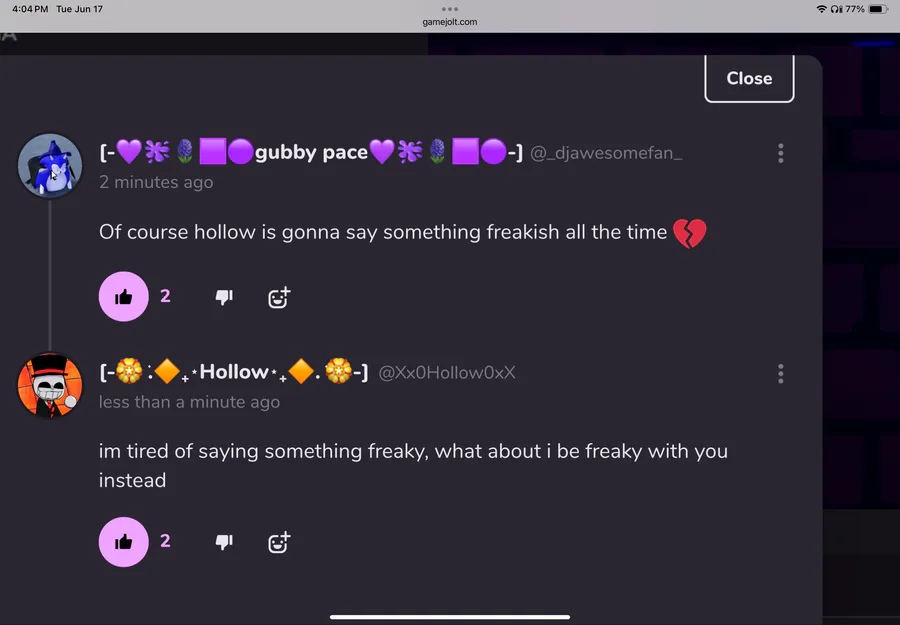900x625 pixels.
Task: Open options menu for Hollow's reply
Action: (781, 374)
